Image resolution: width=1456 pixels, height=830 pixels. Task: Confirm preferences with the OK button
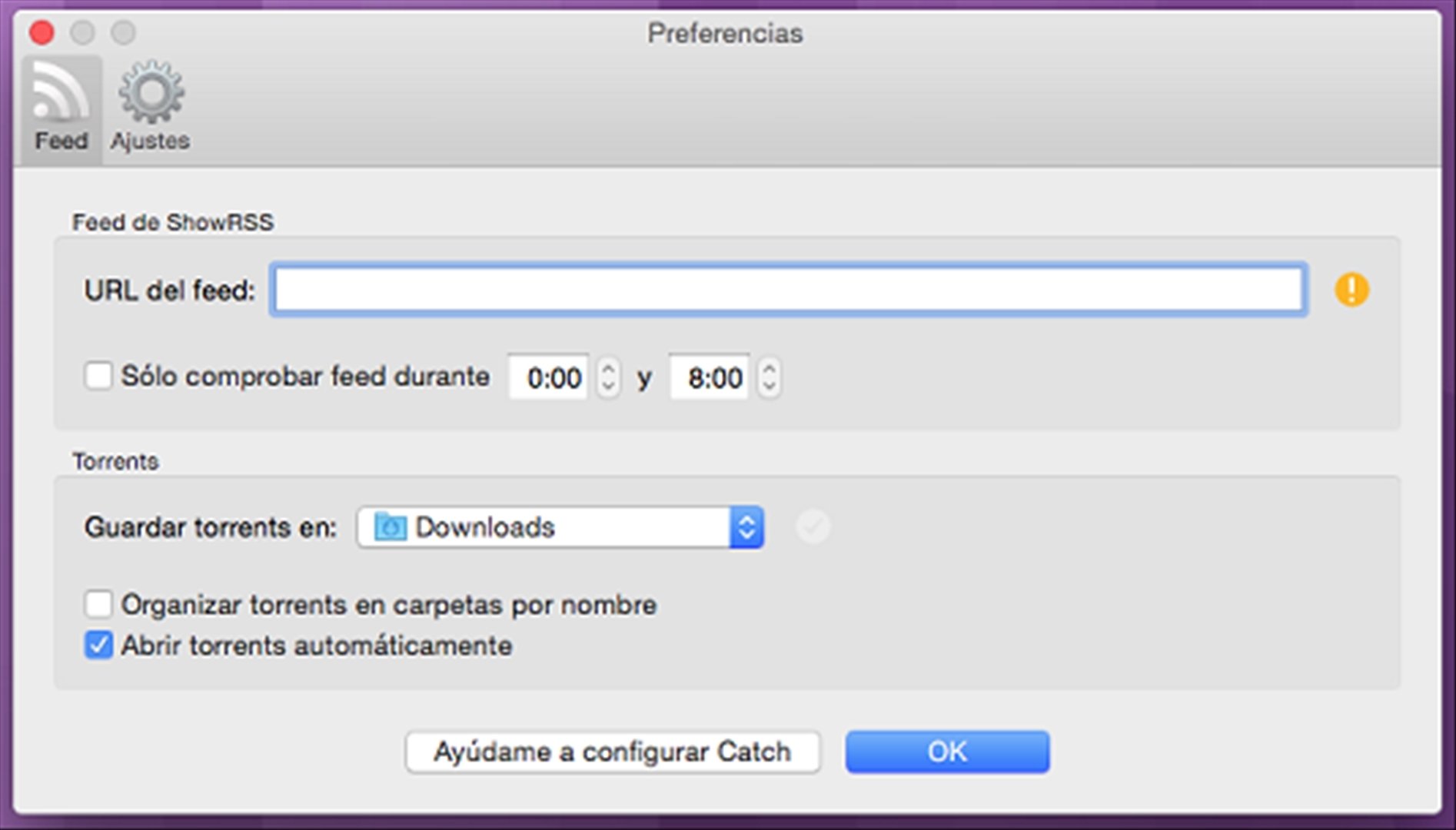click(x=947, y=752)
